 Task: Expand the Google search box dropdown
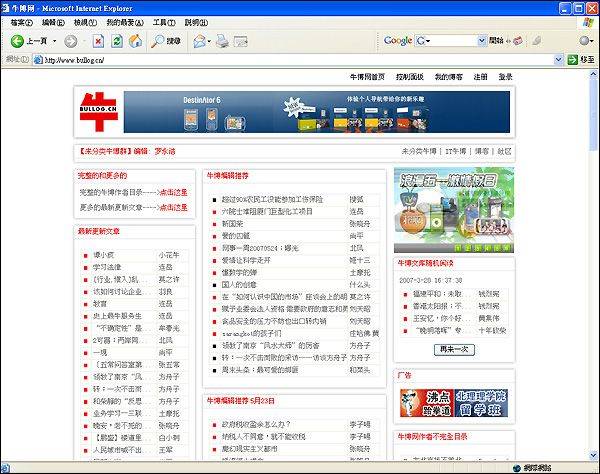[x=482, y=40]
